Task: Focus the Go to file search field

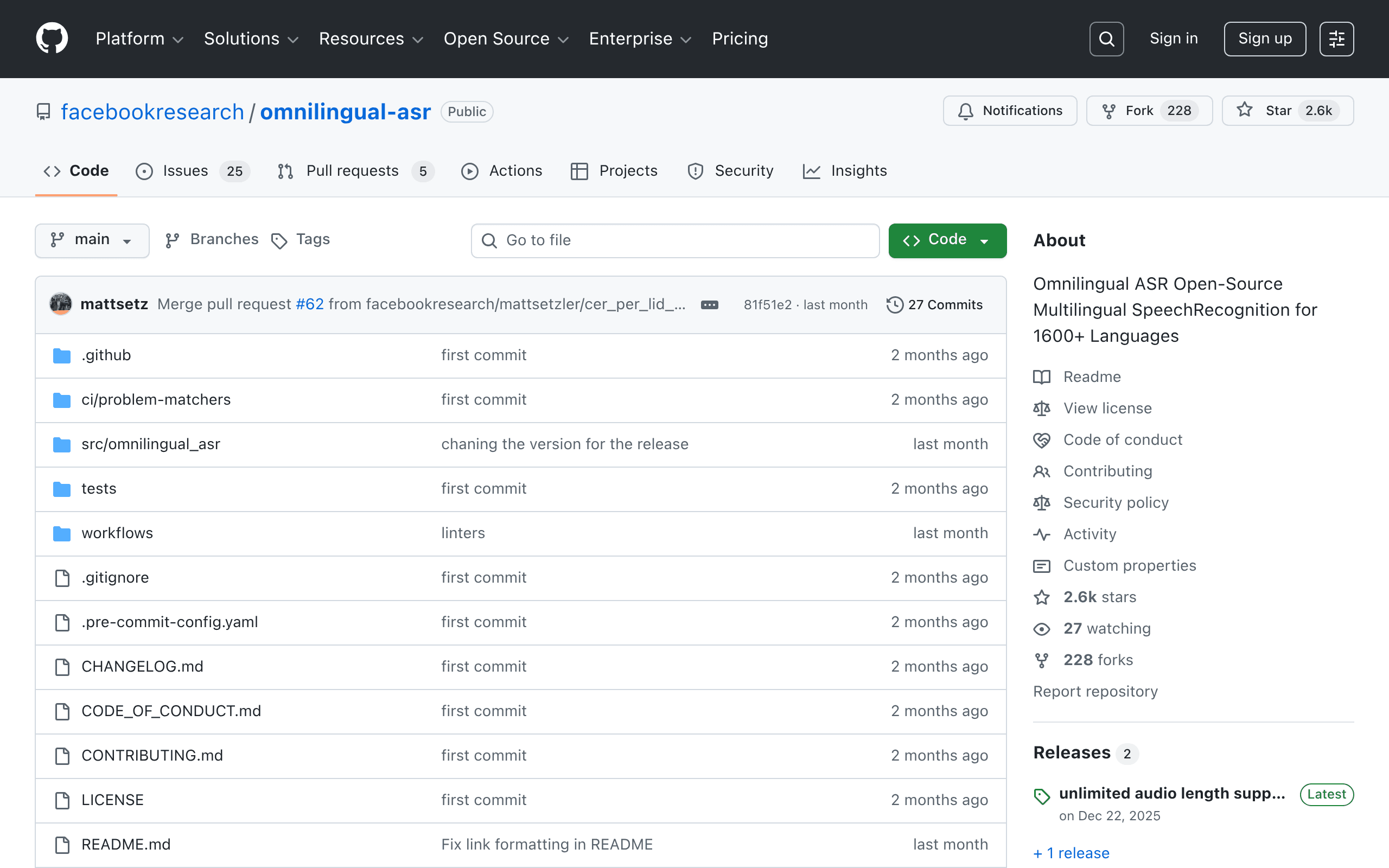Action: pyautogui.click(x=675, y=240)
